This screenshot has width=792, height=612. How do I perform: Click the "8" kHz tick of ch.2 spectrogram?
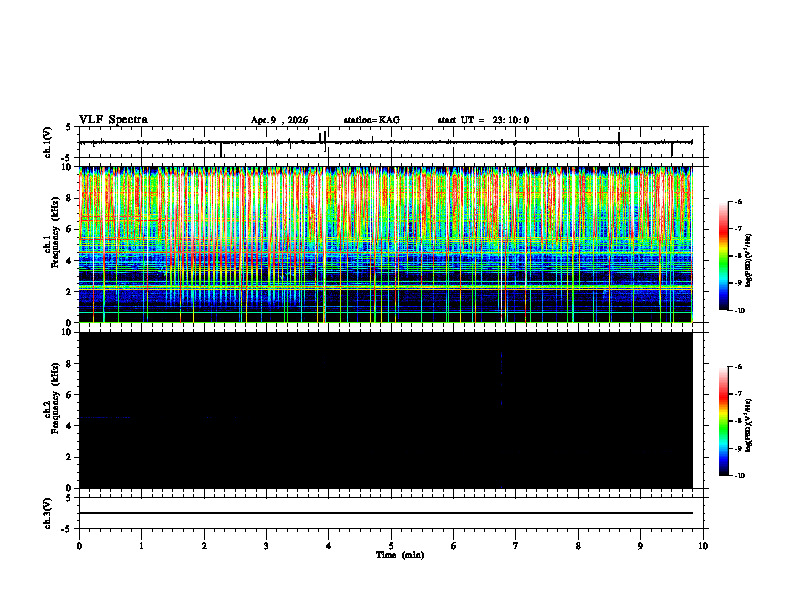70,364
